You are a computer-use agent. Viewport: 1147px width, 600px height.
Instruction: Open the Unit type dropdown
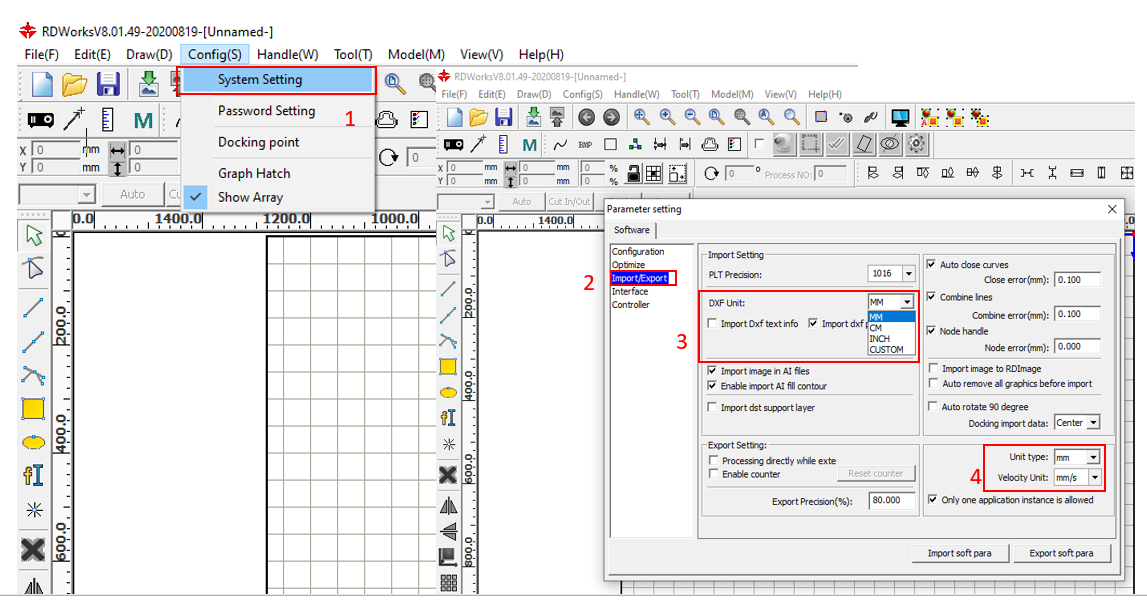[1093, 457]
